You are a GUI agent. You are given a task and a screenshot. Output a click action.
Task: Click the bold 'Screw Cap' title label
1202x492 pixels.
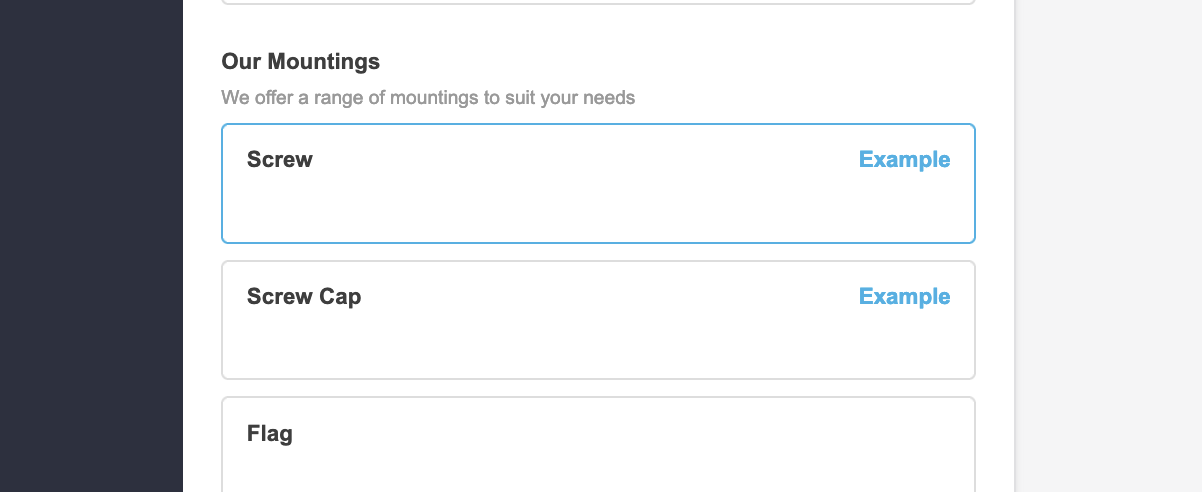tap(304, 297)
